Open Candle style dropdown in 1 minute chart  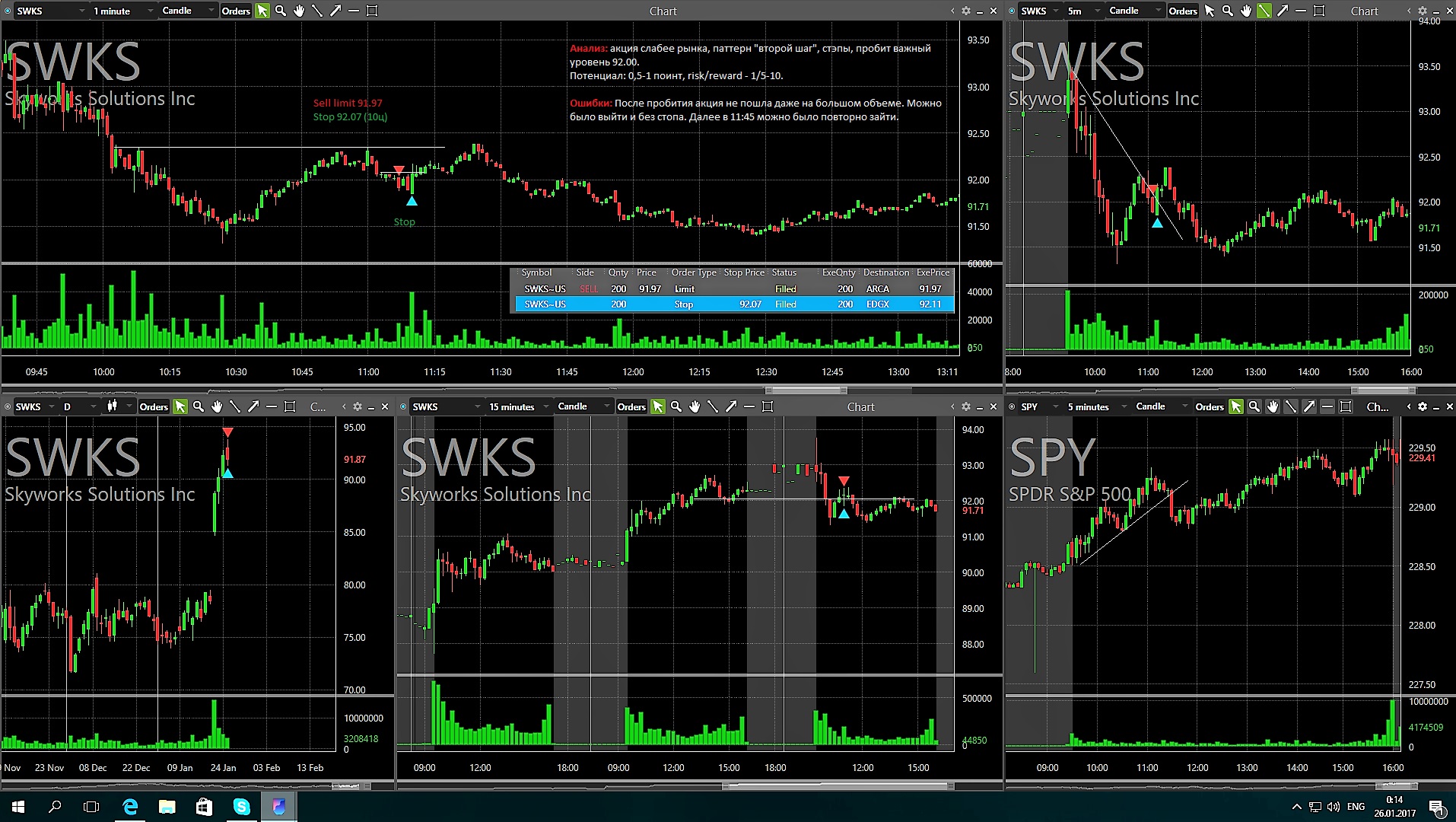click(188, 11)
